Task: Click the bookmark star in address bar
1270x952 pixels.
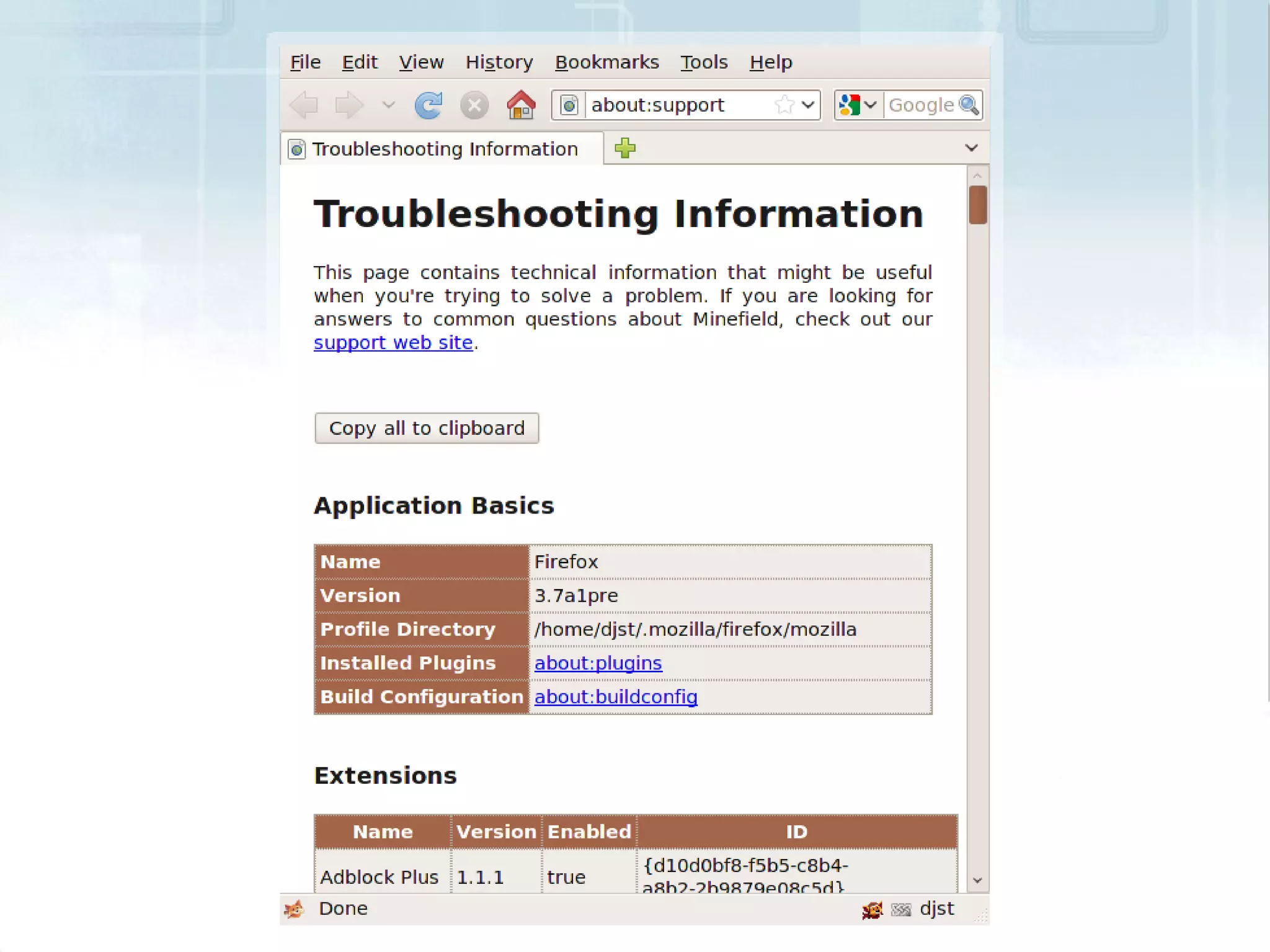Action: [784, 105]
